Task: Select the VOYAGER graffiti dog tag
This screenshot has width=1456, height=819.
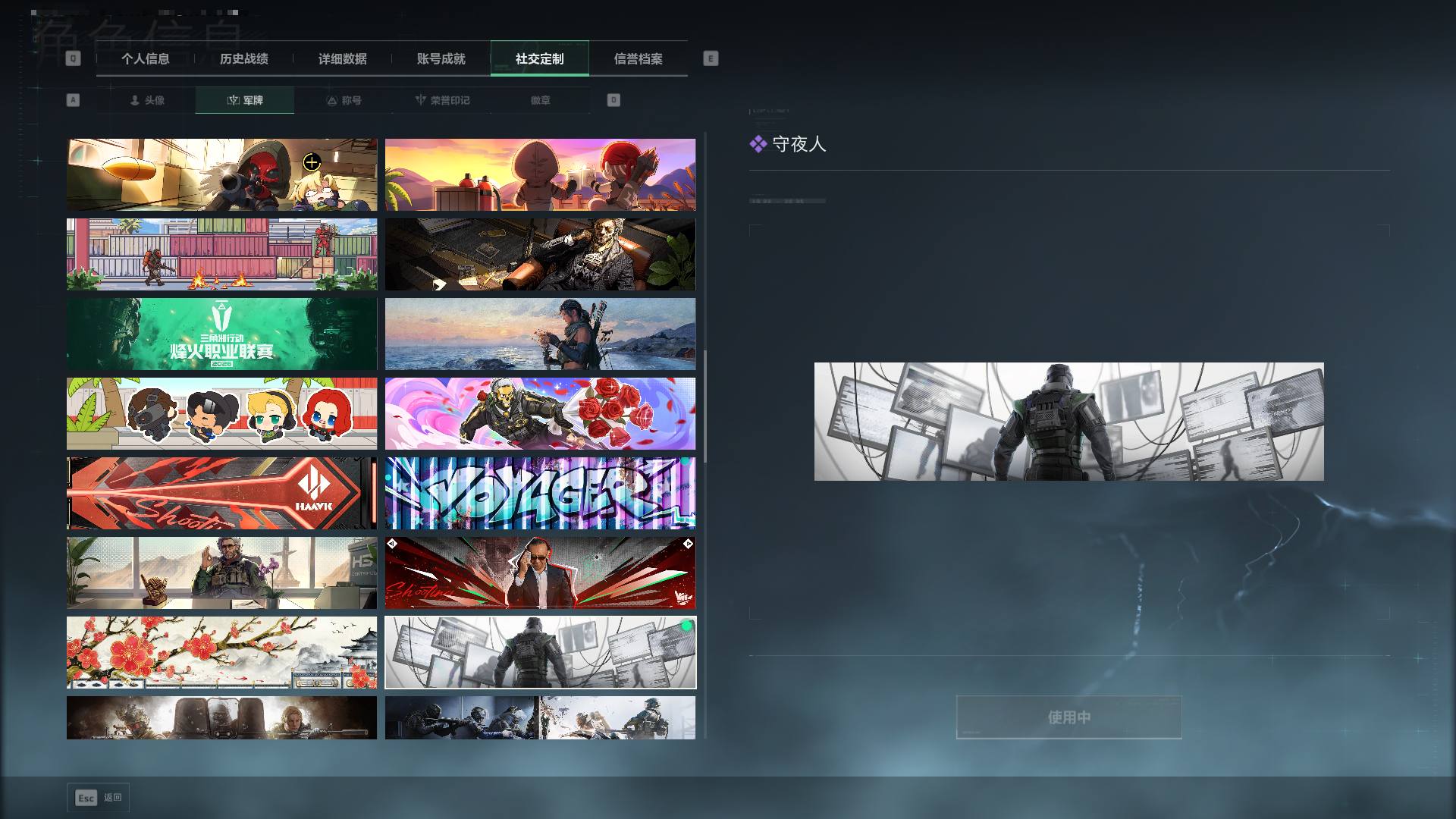Action: click(540, 493)
